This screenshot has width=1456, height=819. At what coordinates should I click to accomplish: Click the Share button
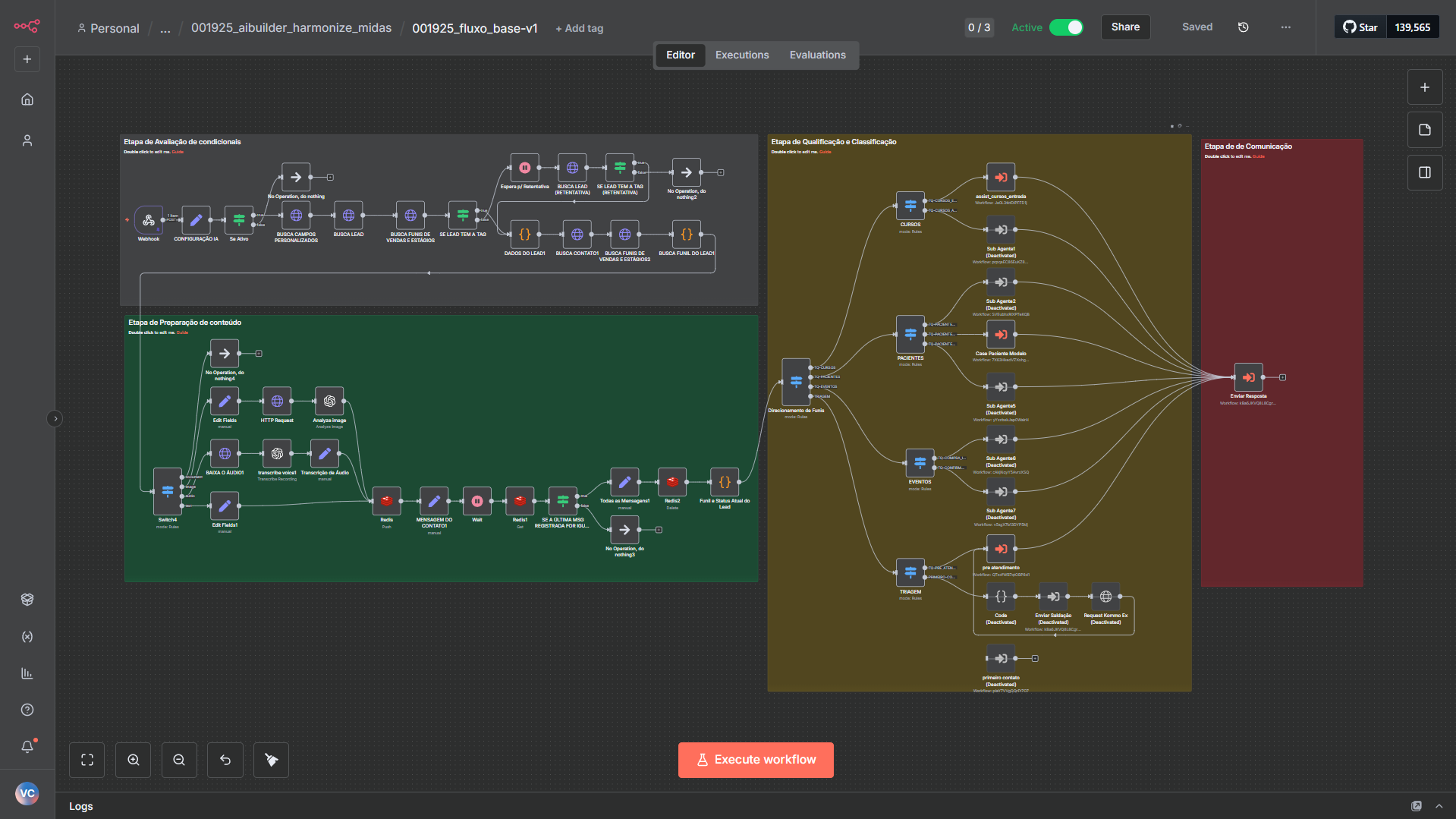1125,27
